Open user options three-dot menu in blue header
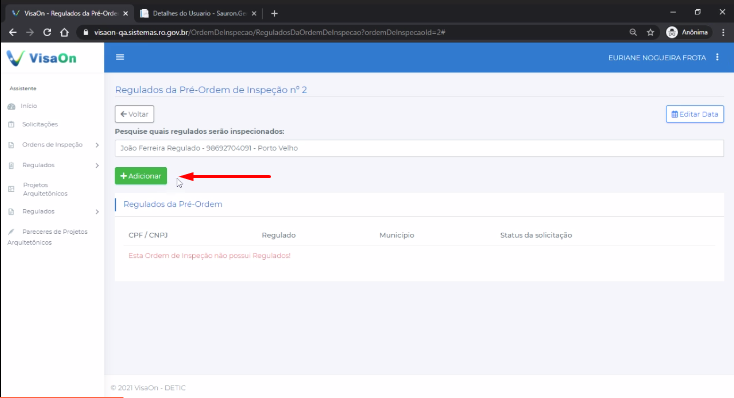Screen dimensions: 734x398 pyautogui.click(x=717, y=57)
